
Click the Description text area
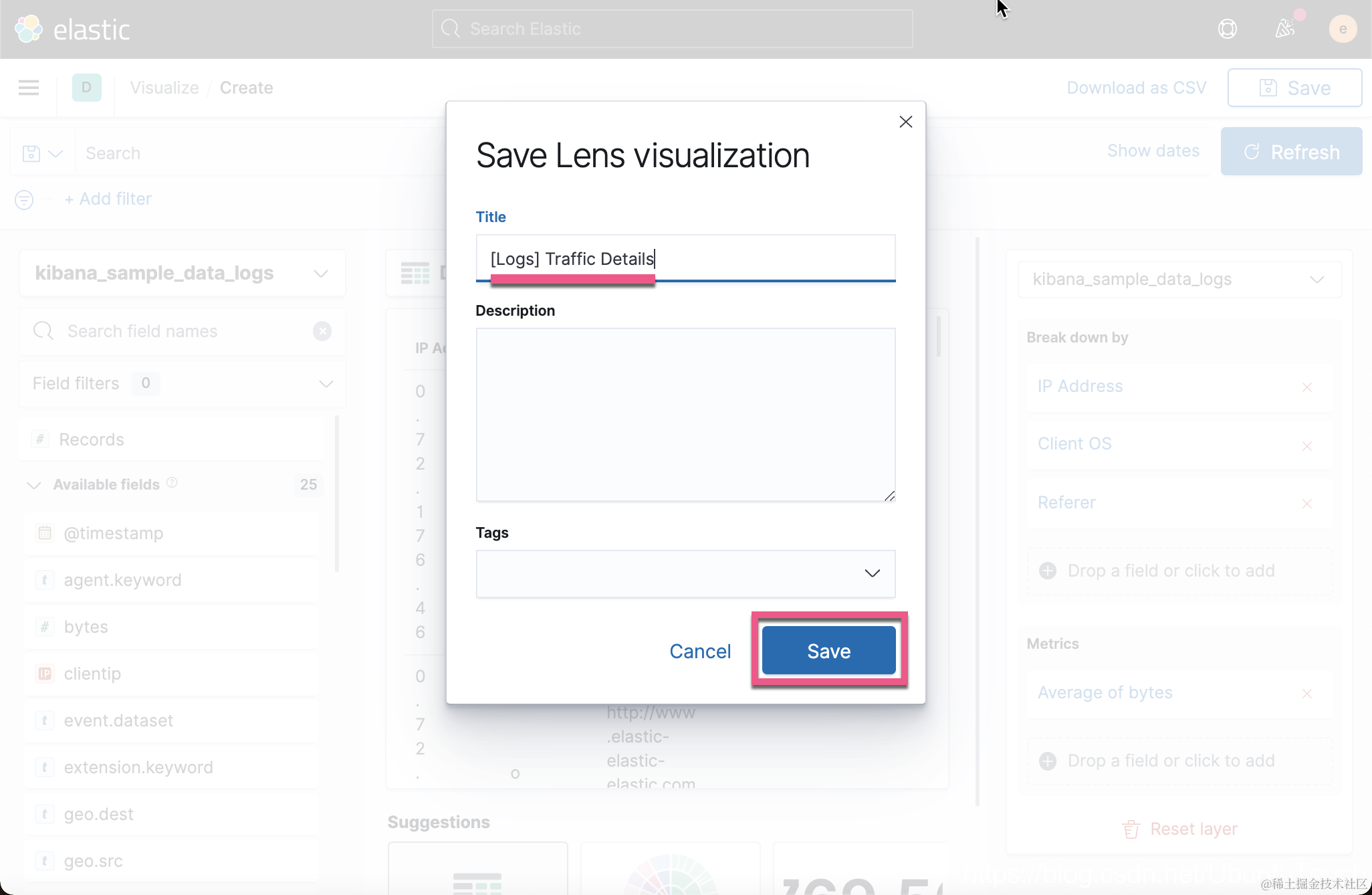[x=685, y=414]
